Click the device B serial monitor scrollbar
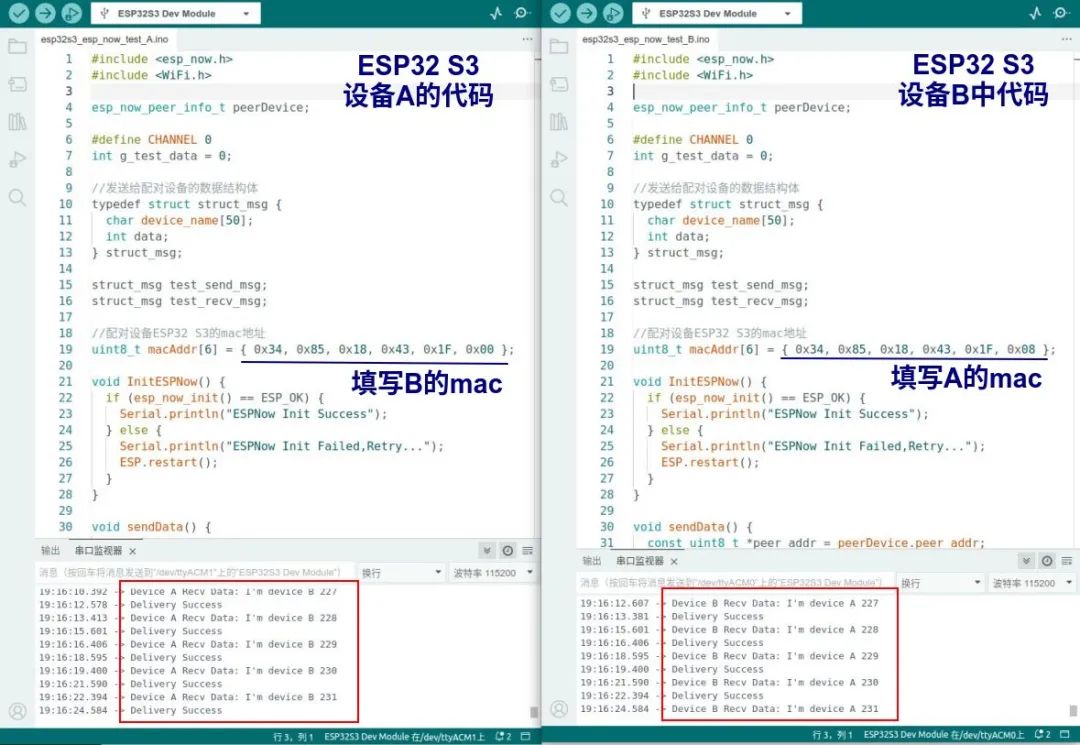 (x=1073, y=711)
